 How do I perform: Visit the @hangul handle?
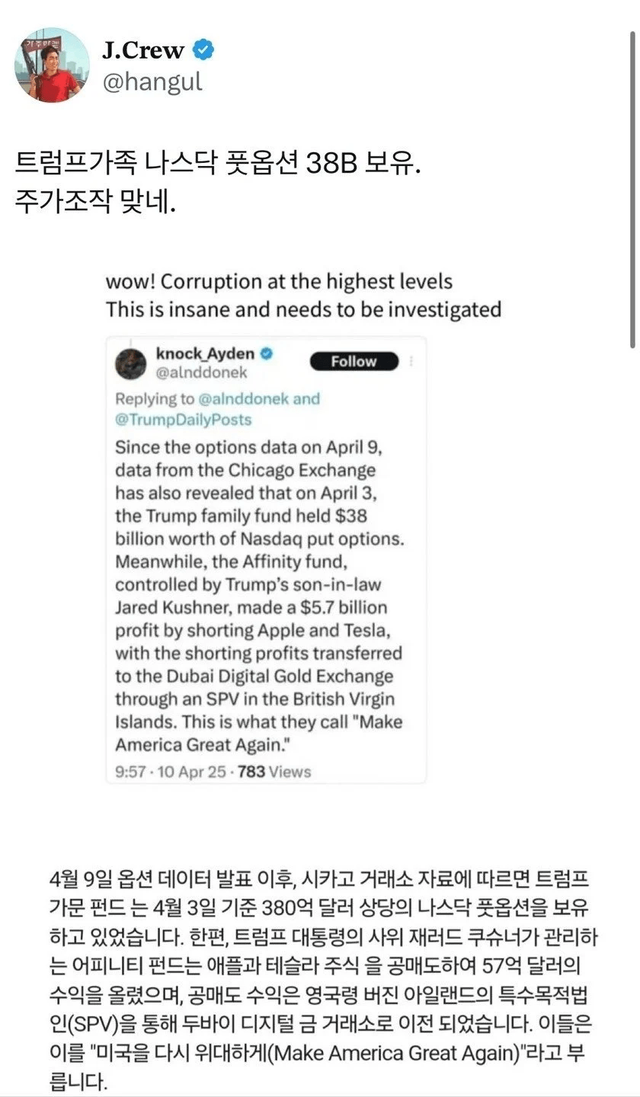[152, 82]
